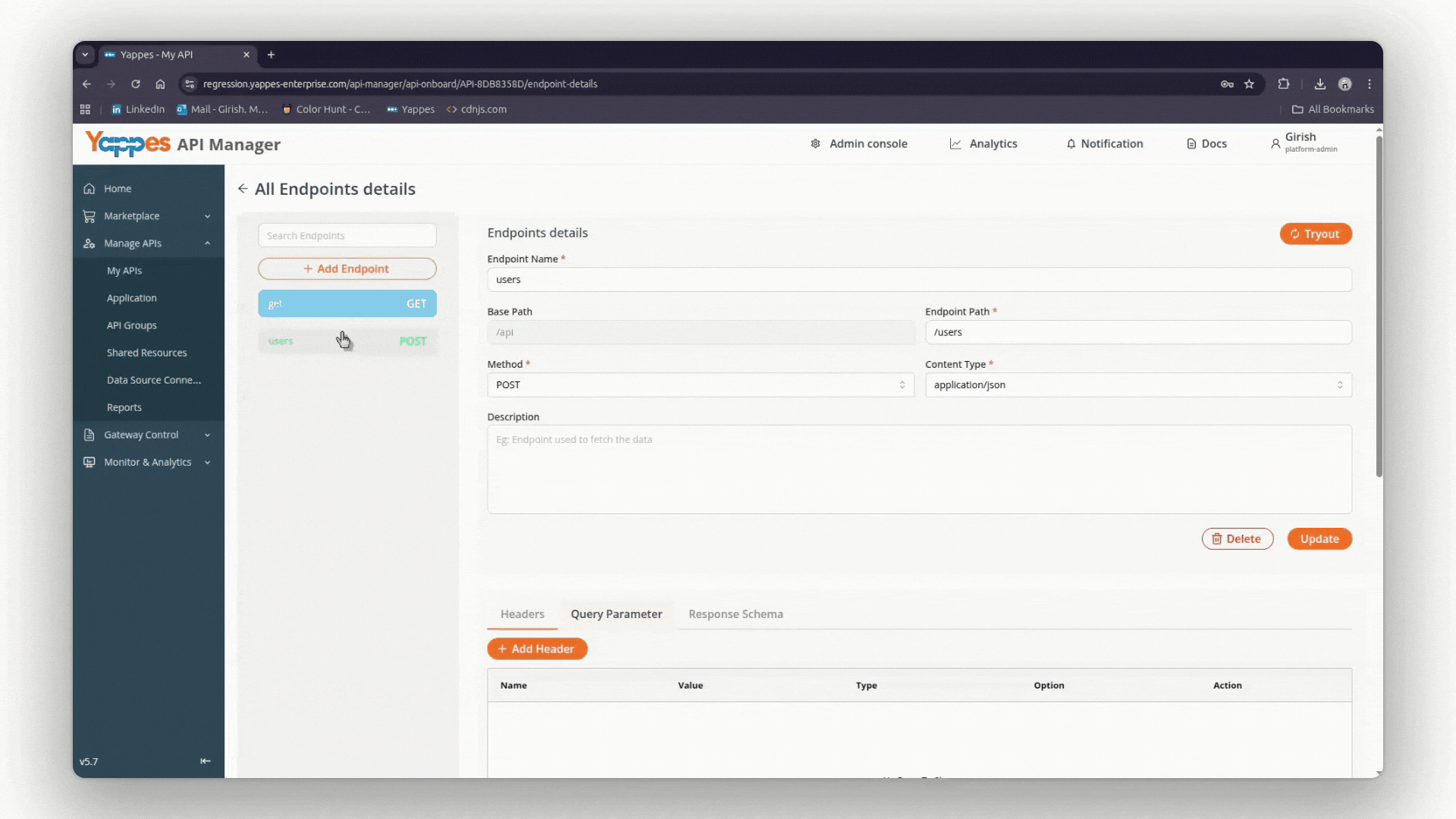Click the Yappes logo

127,143
